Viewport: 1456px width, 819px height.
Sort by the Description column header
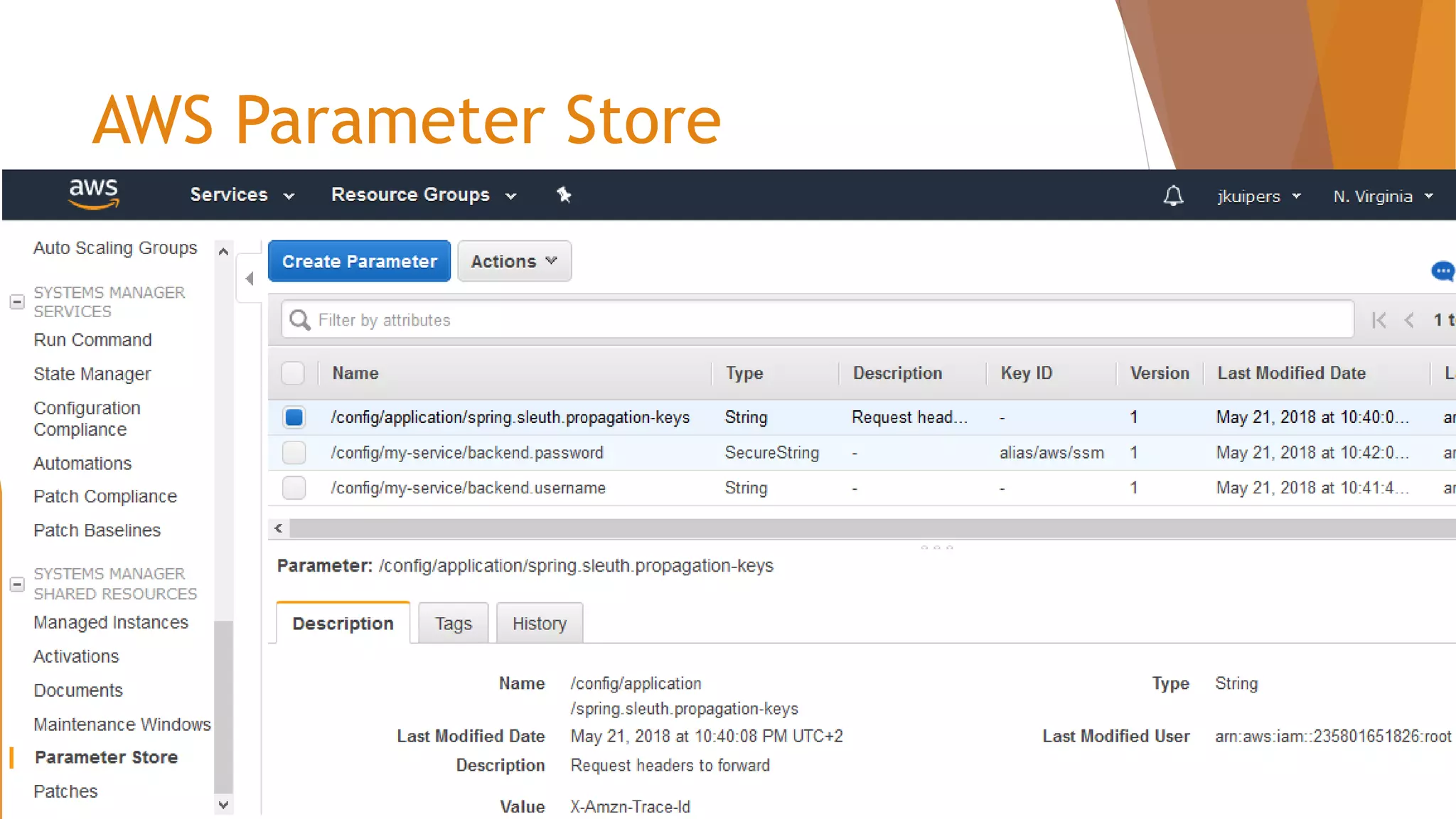pyautogui.click(x=897, y=373)
